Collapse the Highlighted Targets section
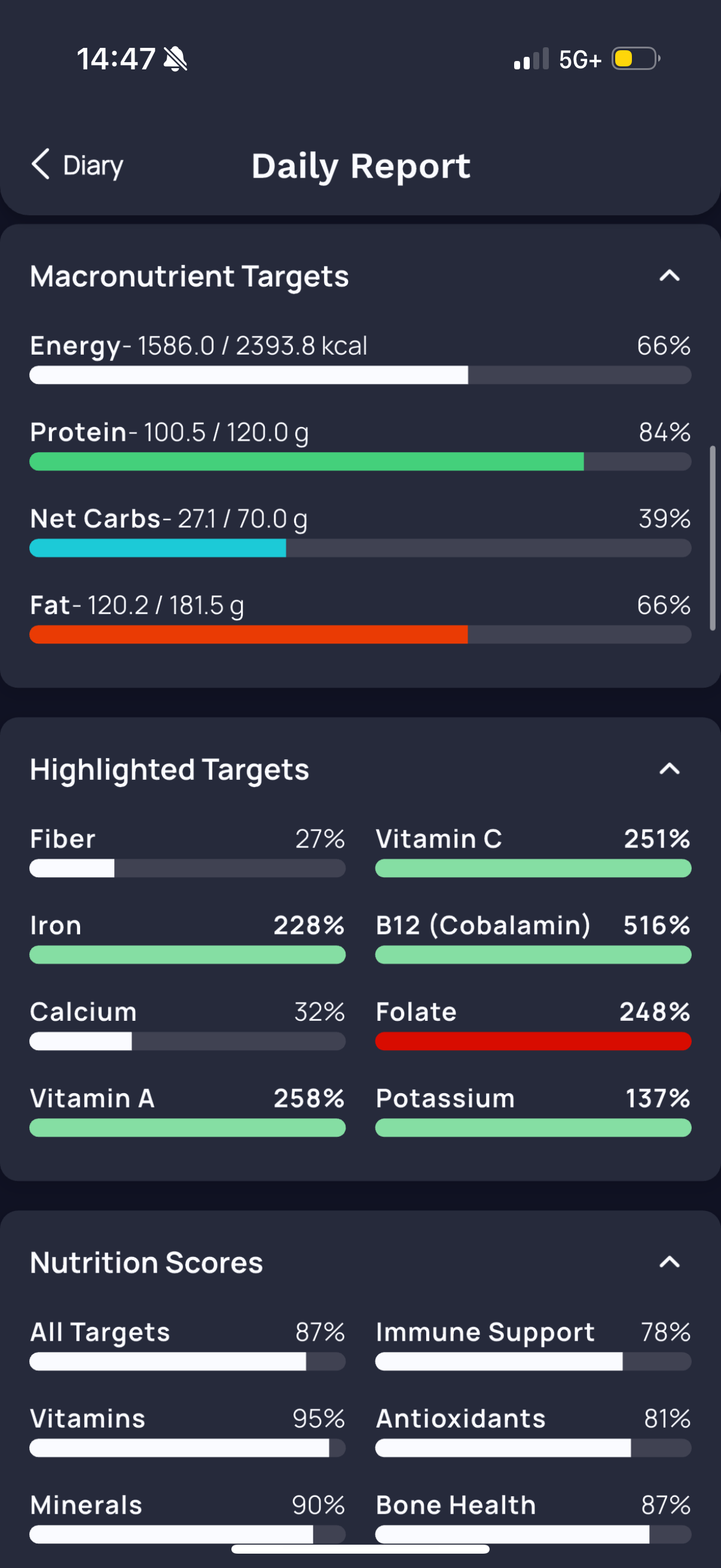721x1568 pixels. (669, 769)
